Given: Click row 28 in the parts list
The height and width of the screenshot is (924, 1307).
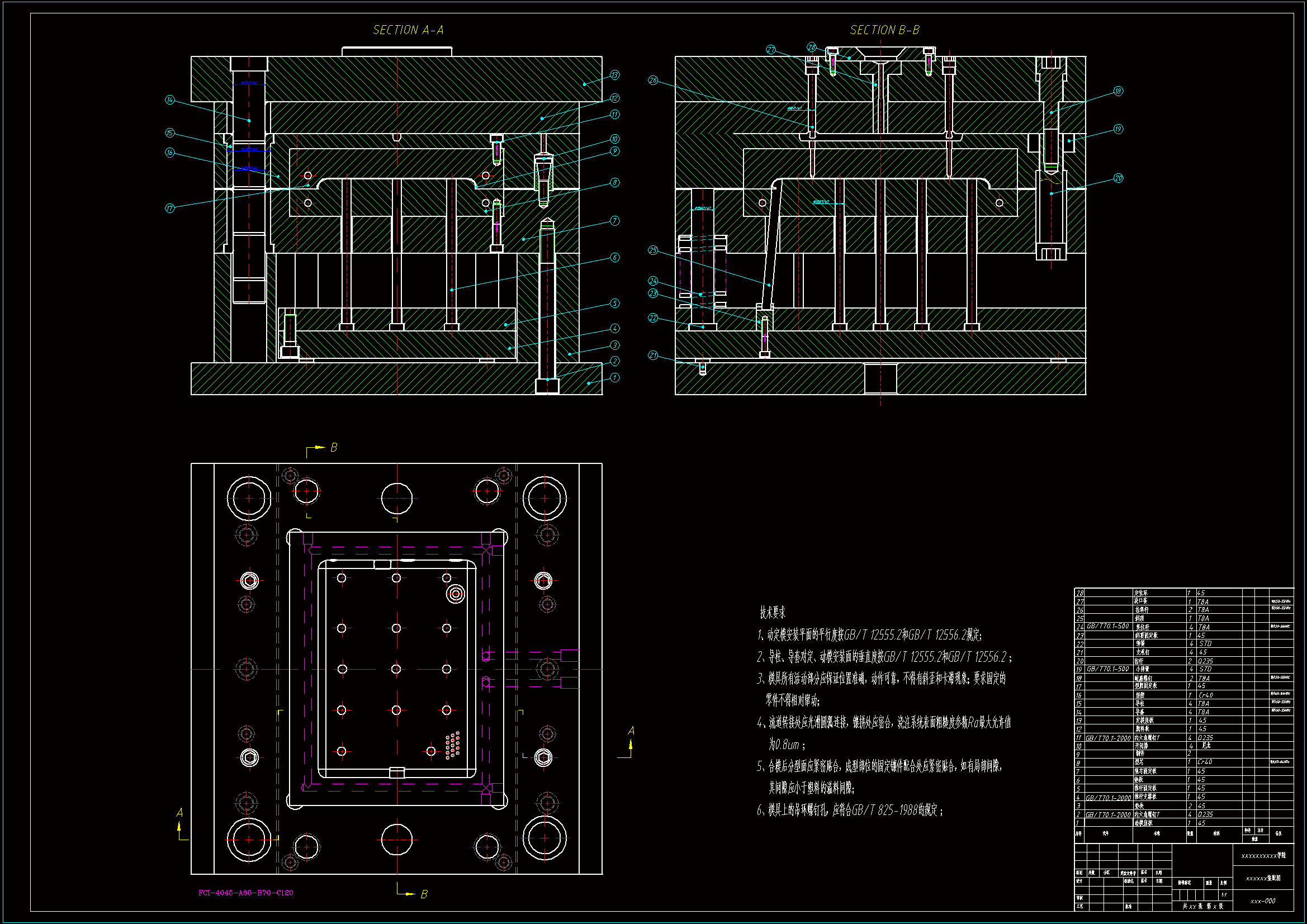Looking at the screenshot, I should [1141, 593].
